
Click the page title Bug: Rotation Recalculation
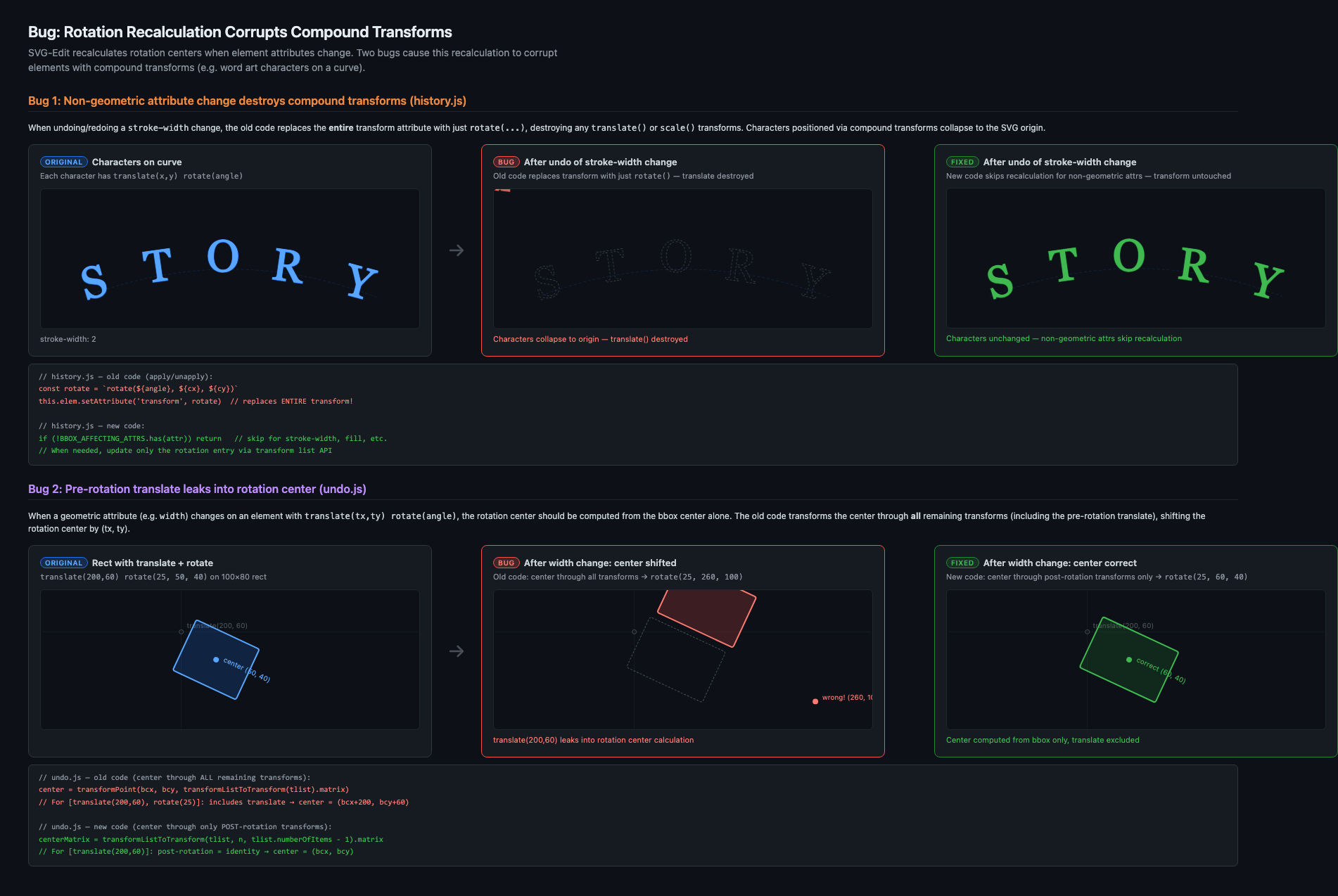(240, 32)
